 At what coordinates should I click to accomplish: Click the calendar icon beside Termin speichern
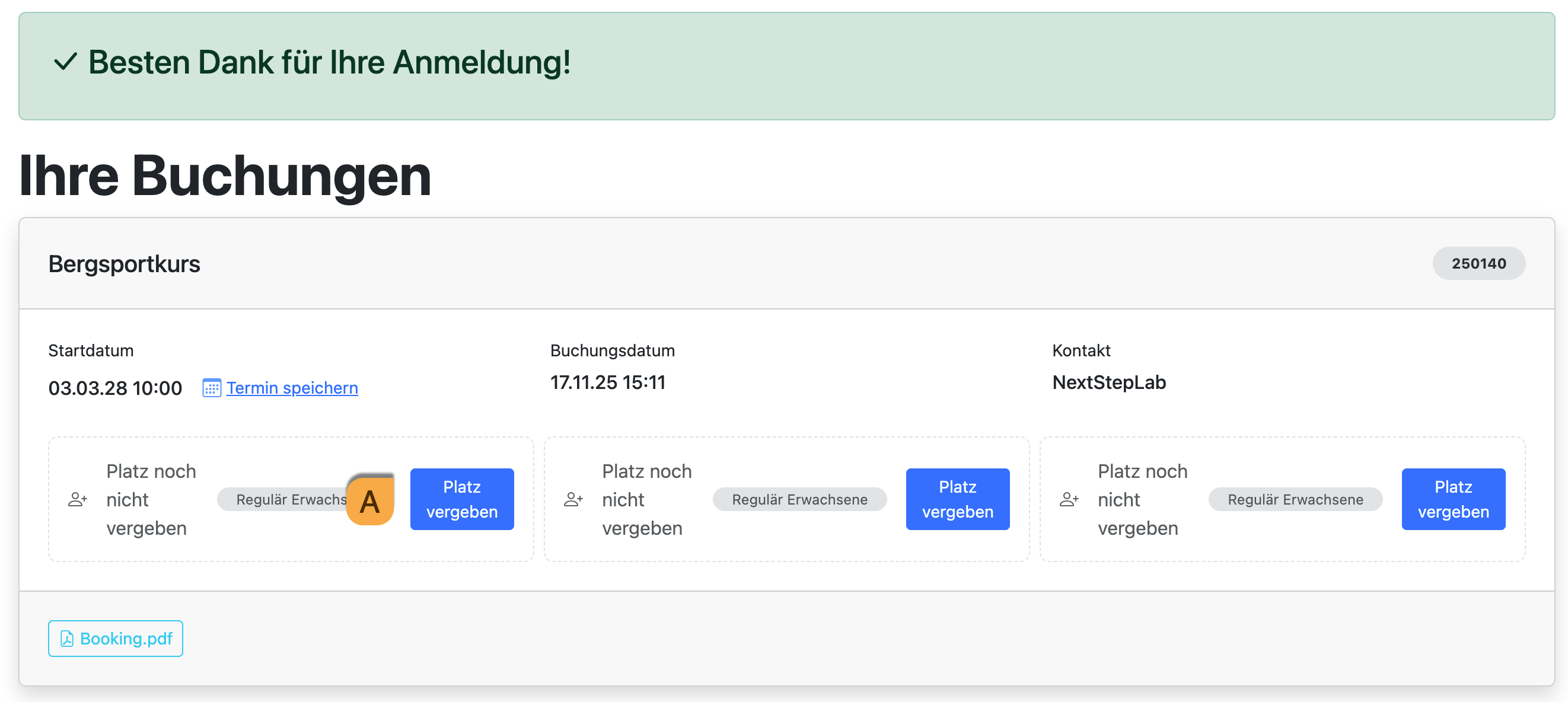pyautogui.click(x=211, y=388)
